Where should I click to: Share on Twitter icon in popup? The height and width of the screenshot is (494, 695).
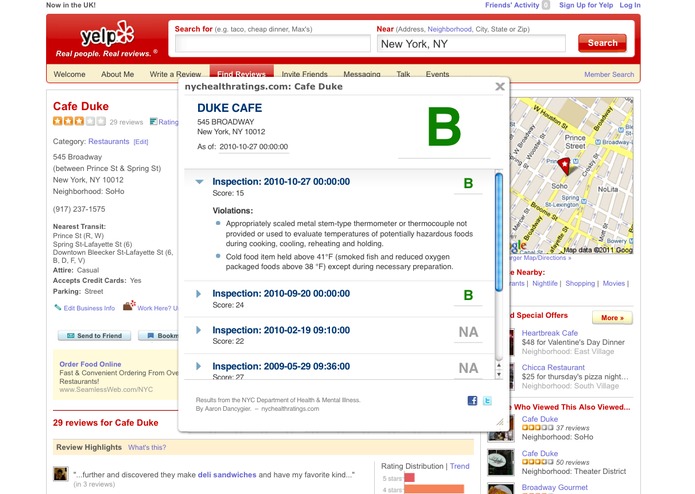click(x=487, y=401)
